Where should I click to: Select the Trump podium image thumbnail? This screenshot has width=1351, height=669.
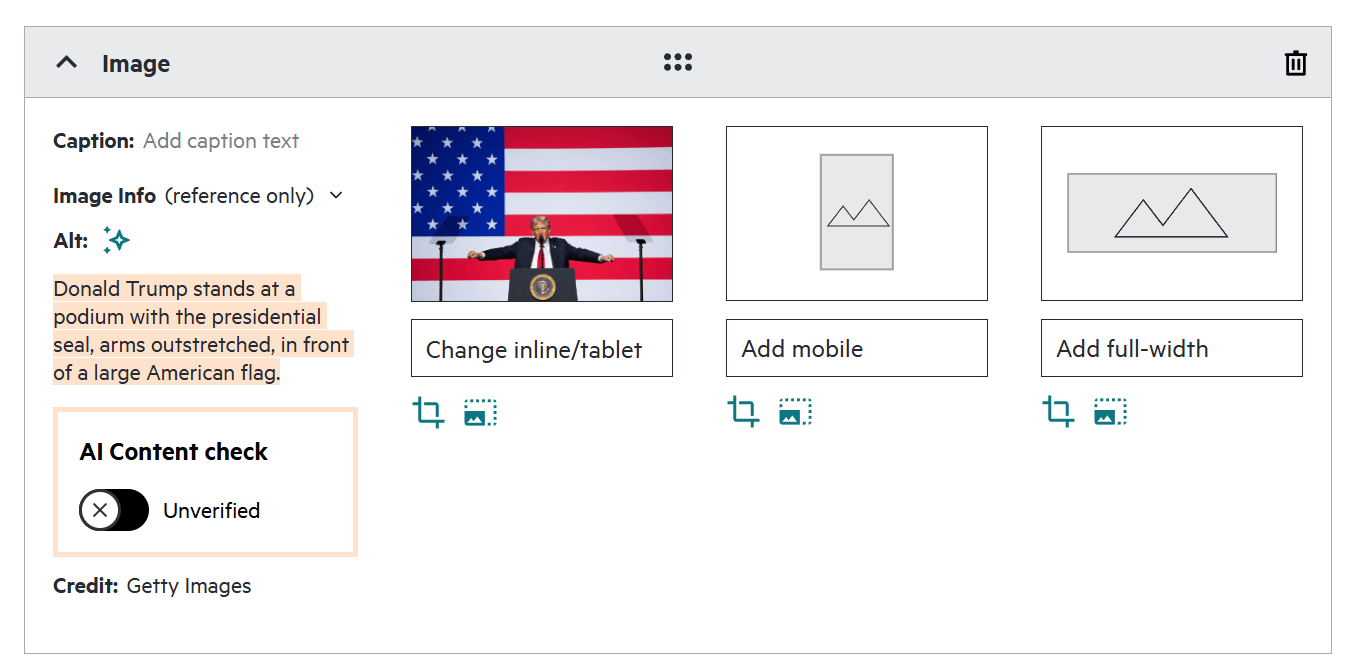(541, 214)
